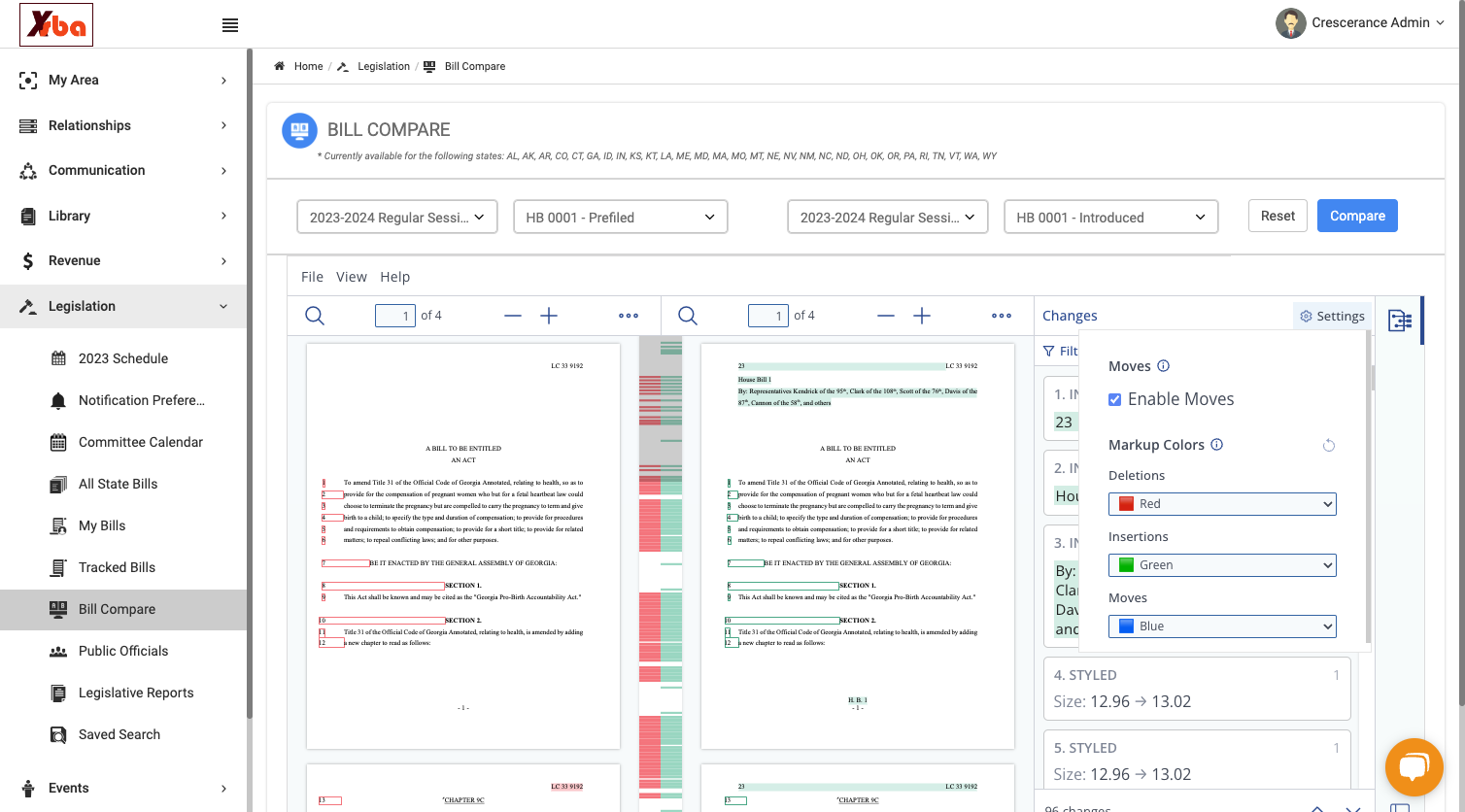
Task: Open HB 0001 - Prefiled dropdown
Action: [621, 217]
